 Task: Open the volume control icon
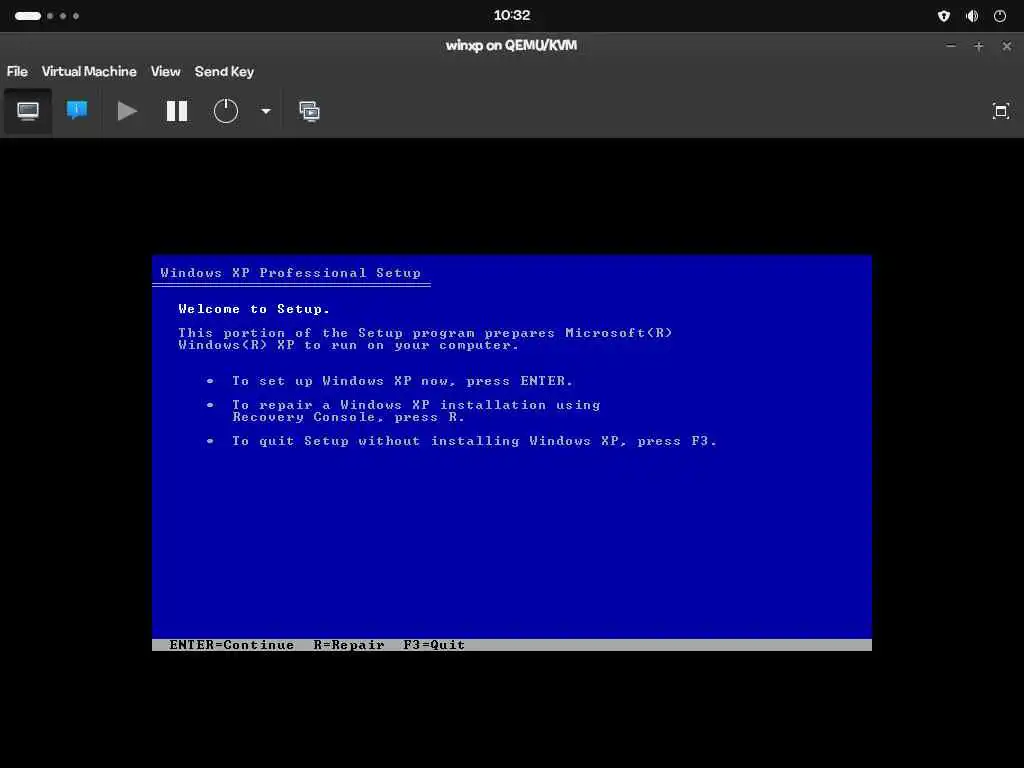point(972,16)
